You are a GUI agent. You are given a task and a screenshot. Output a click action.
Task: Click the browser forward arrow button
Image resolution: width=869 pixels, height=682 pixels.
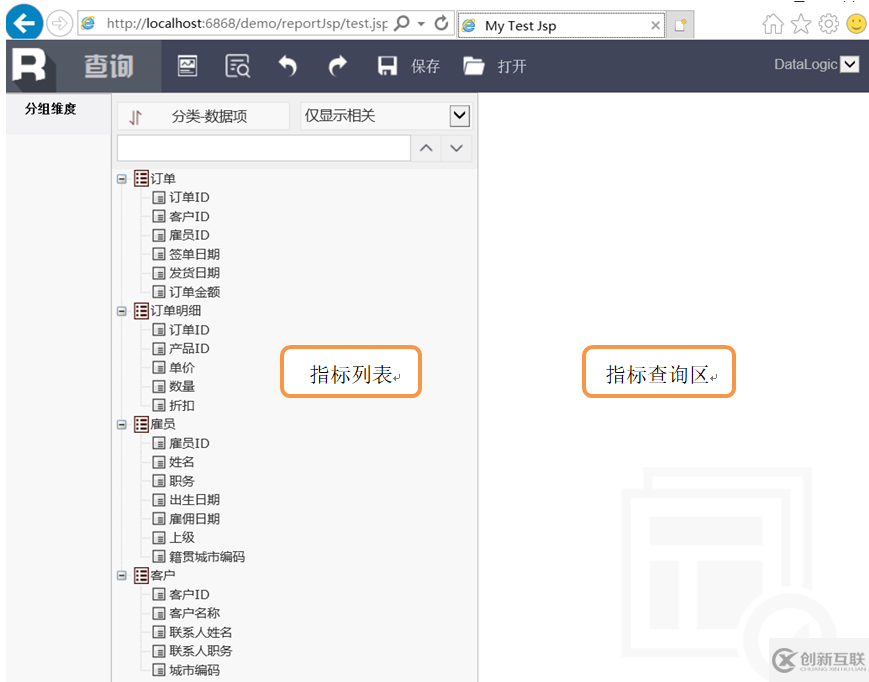59,24
